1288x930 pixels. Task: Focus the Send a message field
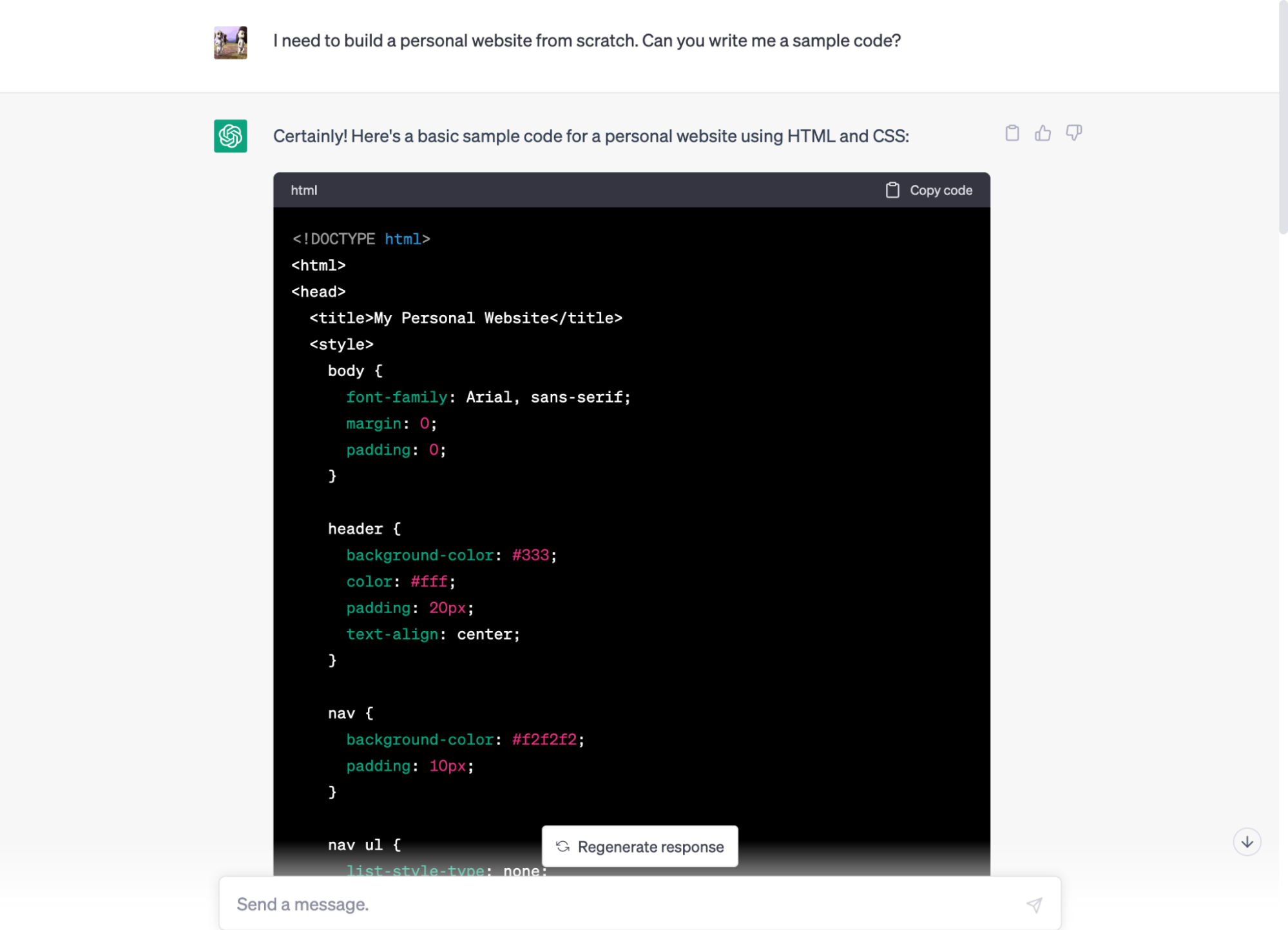click(619, 904)
